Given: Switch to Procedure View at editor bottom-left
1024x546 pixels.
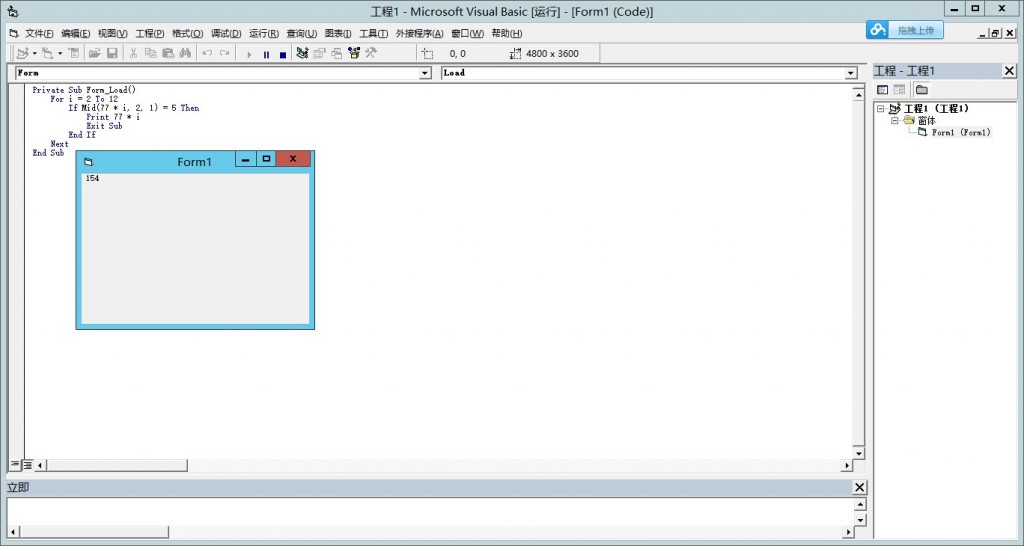Looking at the screenshot, I should tap(15, 465).
